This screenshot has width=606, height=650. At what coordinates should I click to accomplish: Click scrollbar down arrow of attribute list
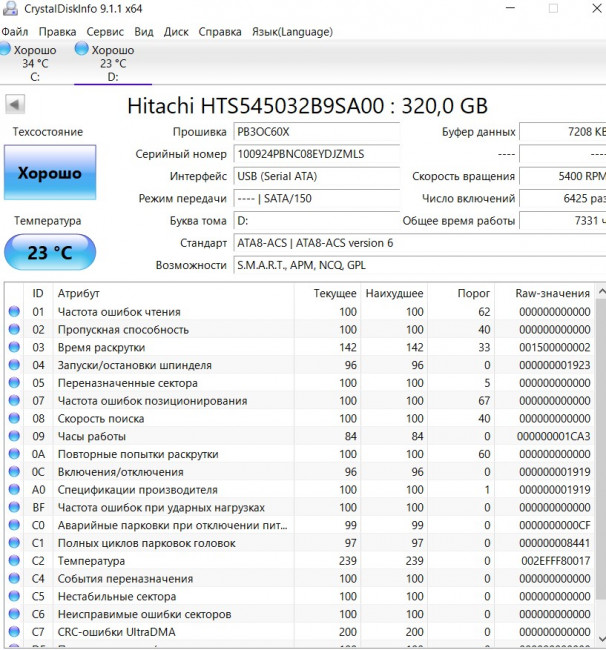tap(601, 639)
